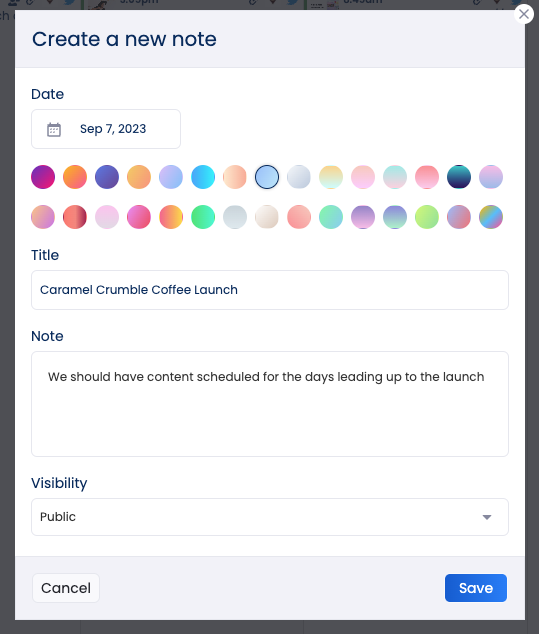Choose the bright cyan-blue color swatch
Screen dimensions: 539x634
[203, 177]
